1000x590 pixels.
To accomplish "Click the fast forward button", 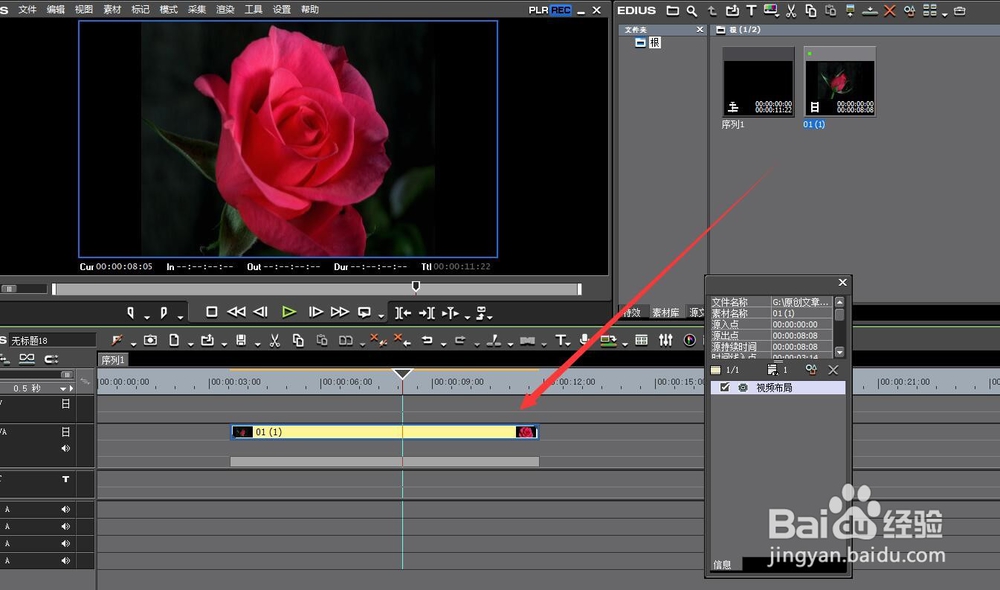I will pyautogui.click(x=340, y=311).
